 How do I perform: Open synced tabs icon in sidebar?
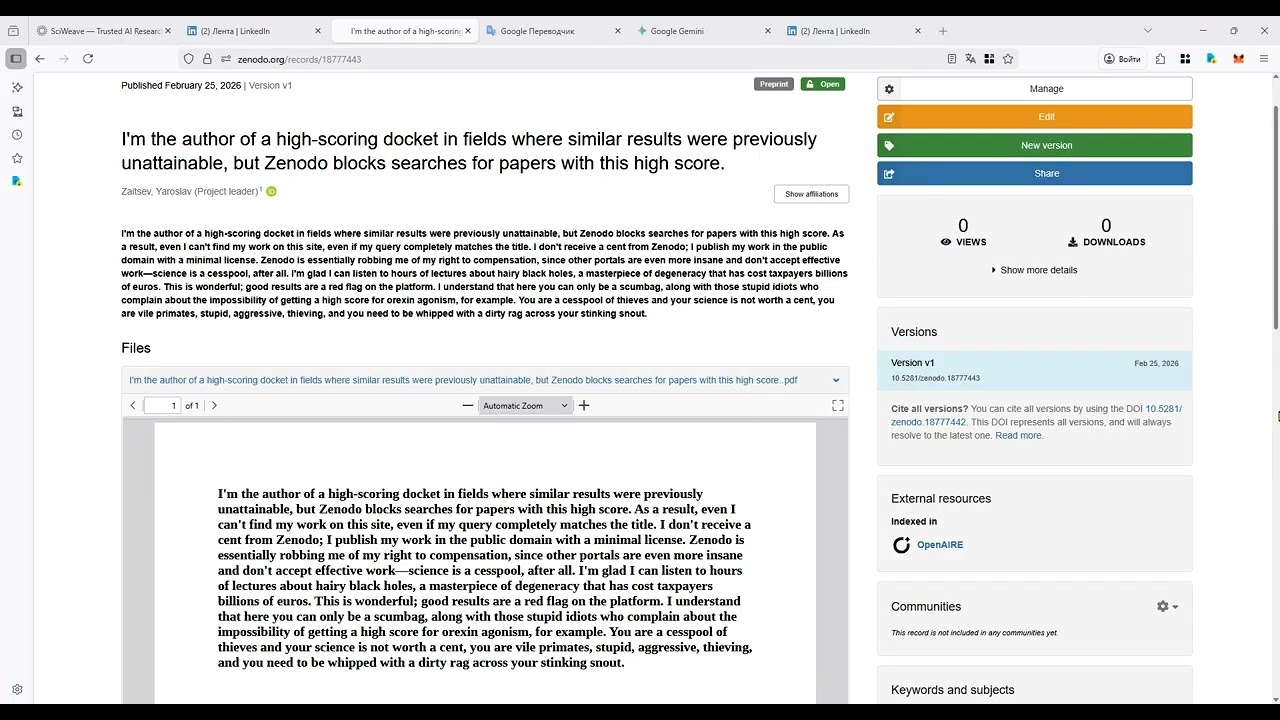click(17, 112)
